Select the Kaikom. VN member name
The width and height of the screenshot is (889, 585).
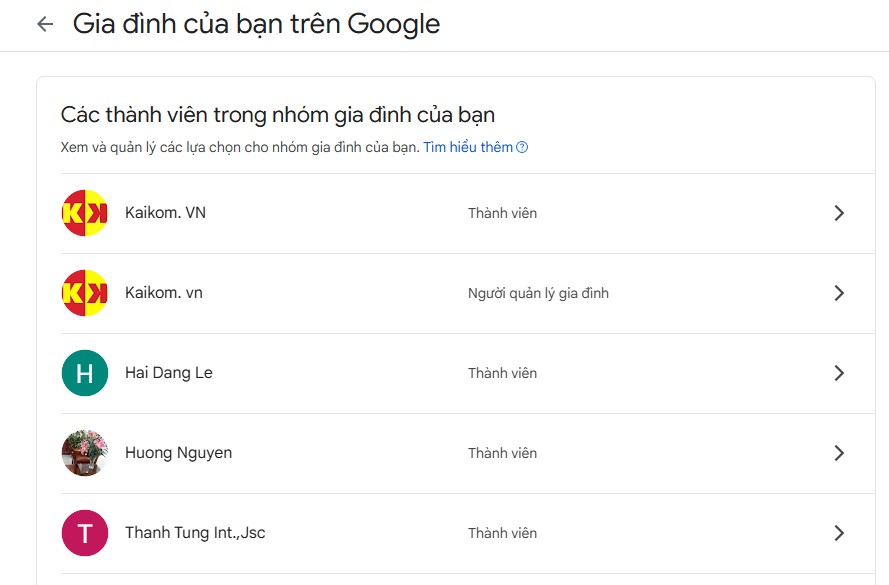click(165, 213)
